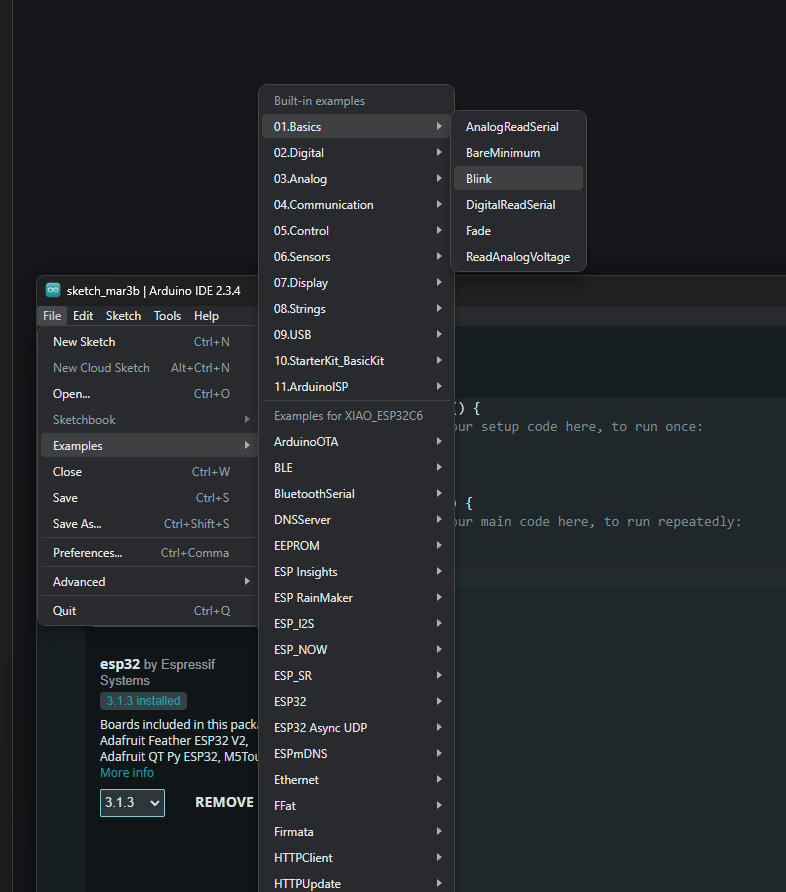The width and height of the screenshot is (786, 892).
Task: Click REMOVE for esp32 board package
Action: click(x=225, y=802)
